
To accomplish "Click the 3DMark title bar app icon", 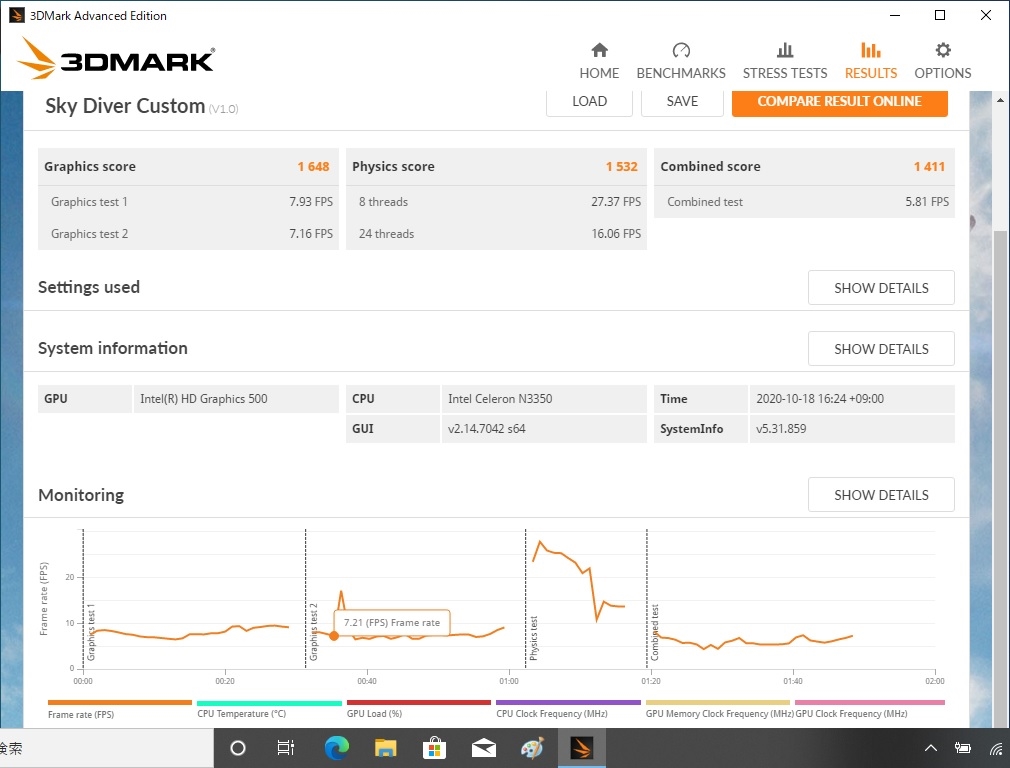I will click(x=15, y=15).
